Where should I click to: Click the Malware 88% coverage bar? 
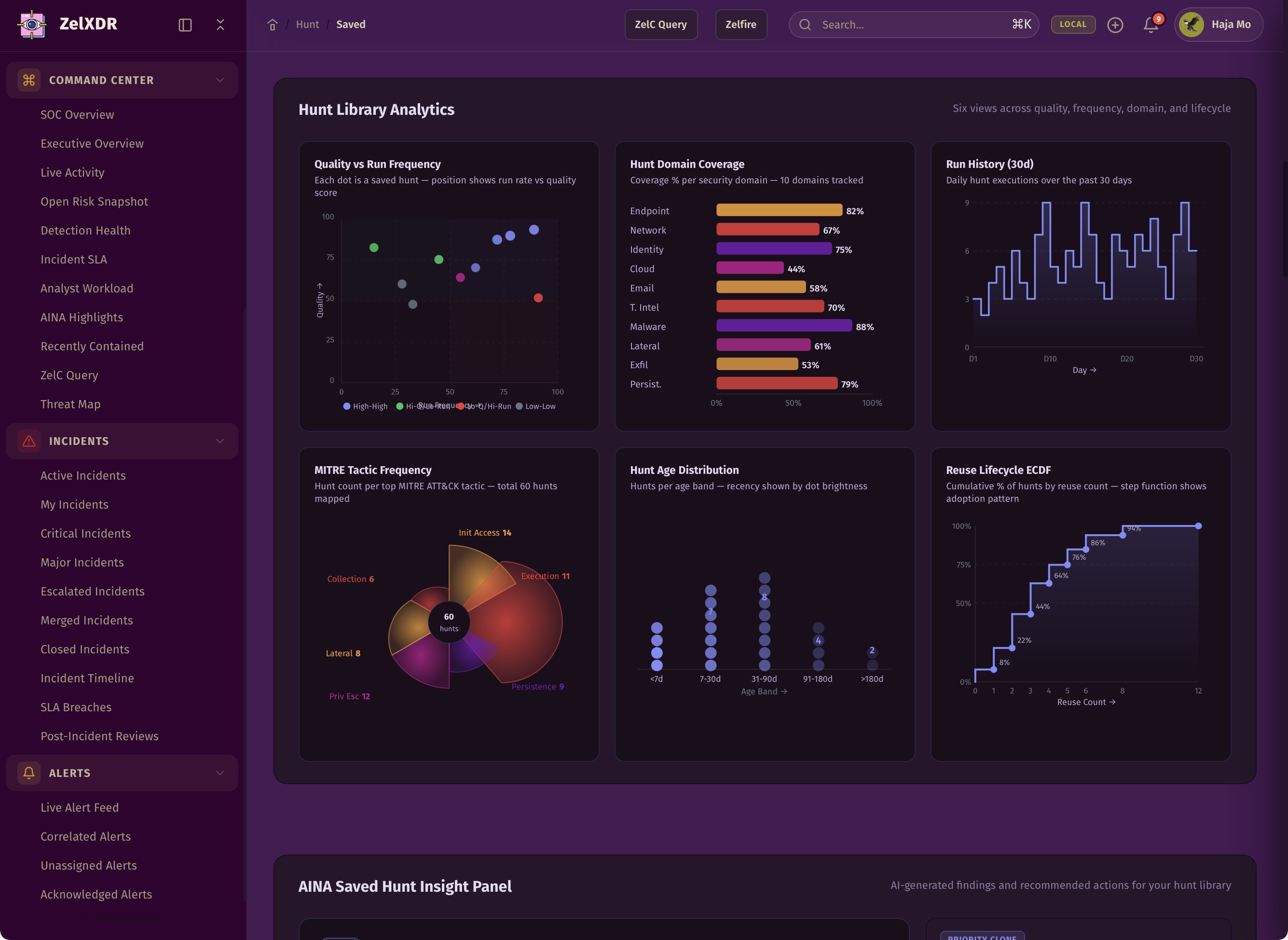(783, 326)
